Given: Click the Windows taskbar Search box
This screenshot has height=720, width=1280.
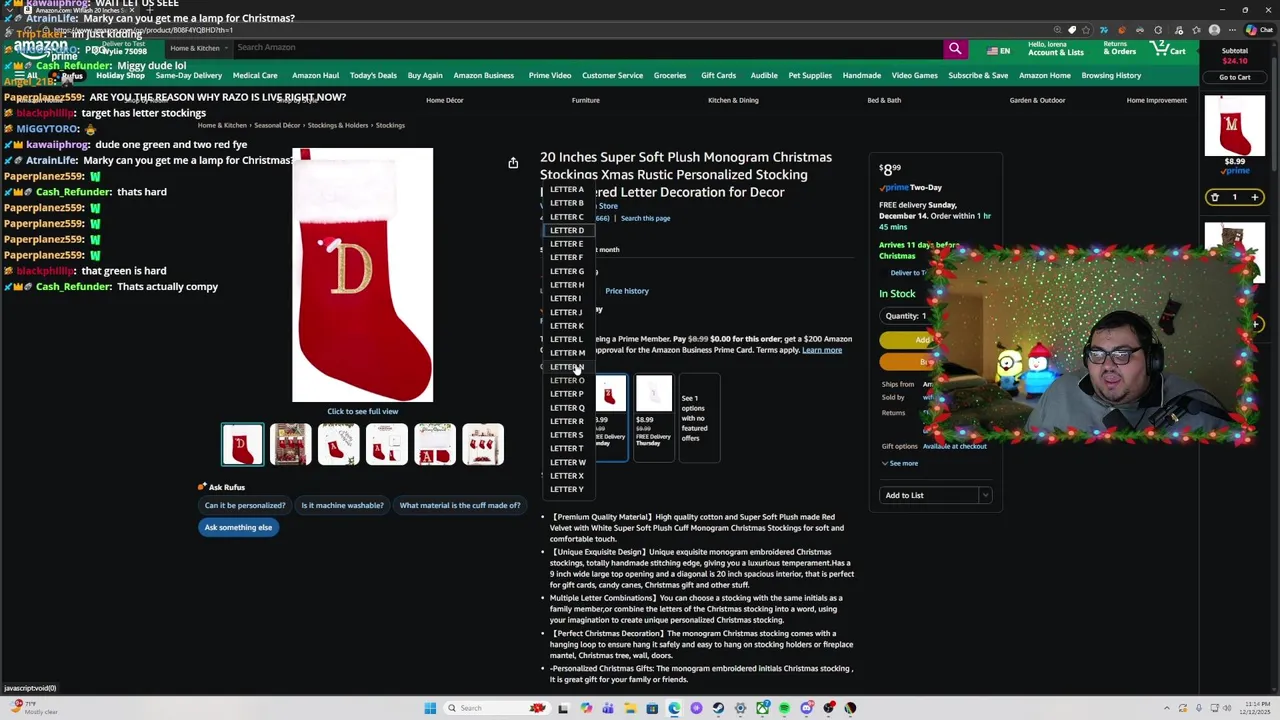Looking at the screenshot, I should point(497,708).
